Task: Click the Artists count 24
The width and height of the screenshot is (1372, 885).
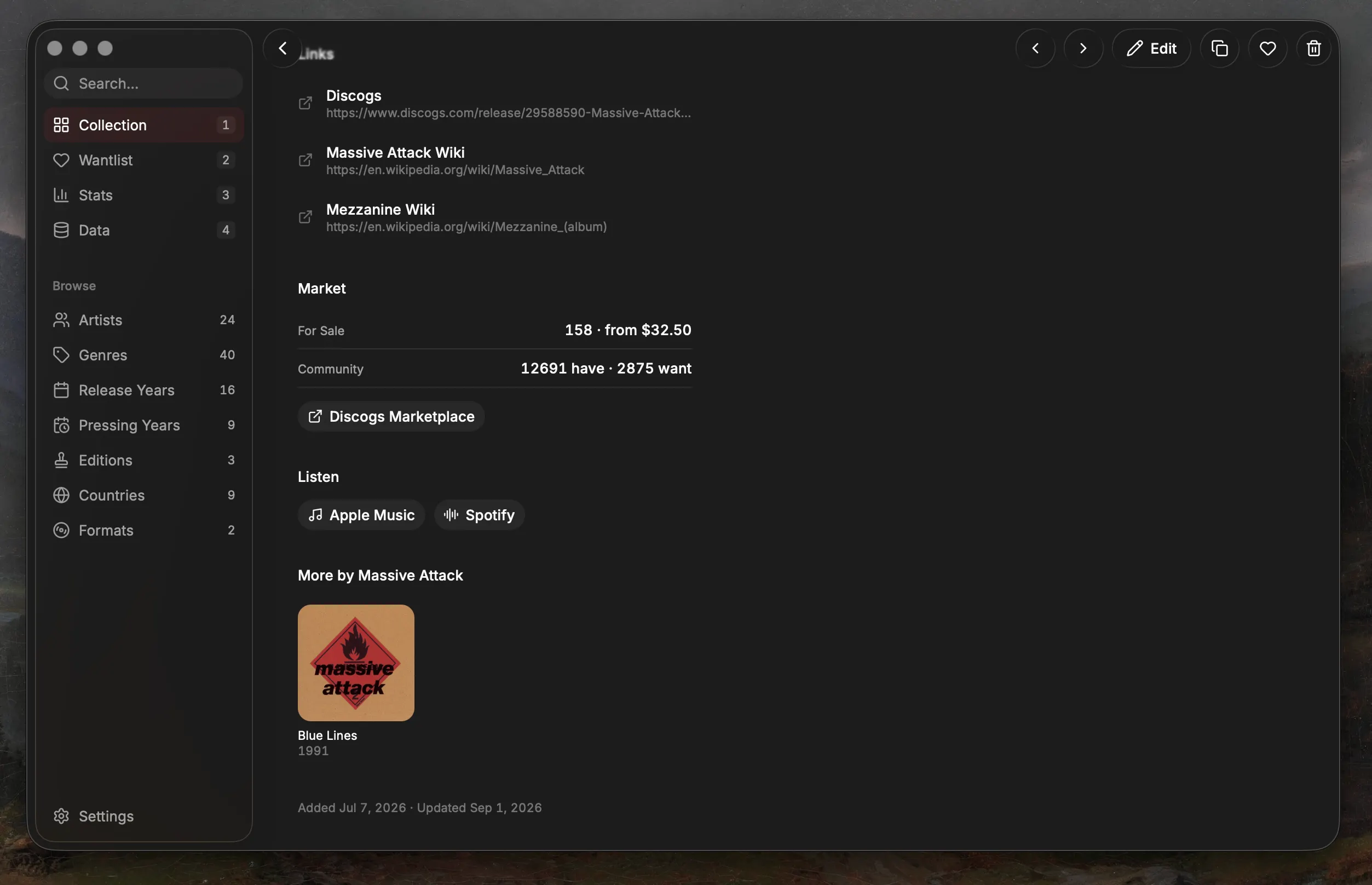Action: tap(228, 319)
